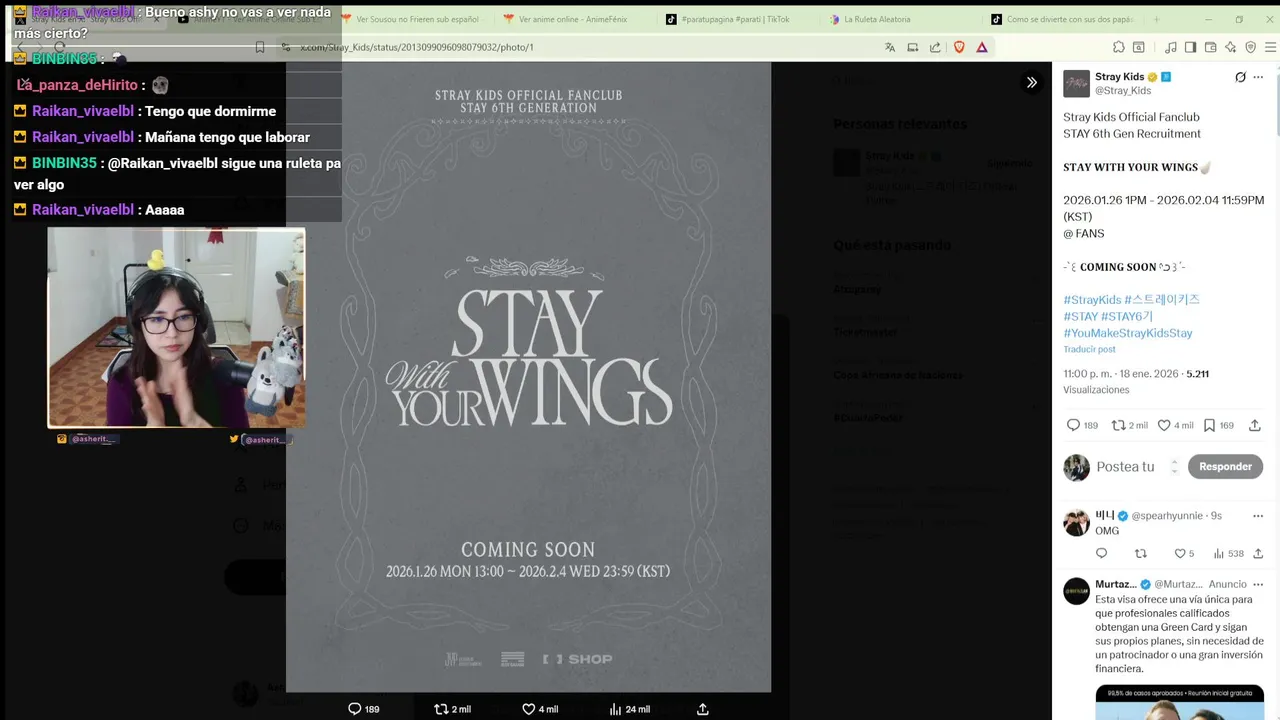Click the reply icon under @spearhyunnie's comment

coord(1102,553)
